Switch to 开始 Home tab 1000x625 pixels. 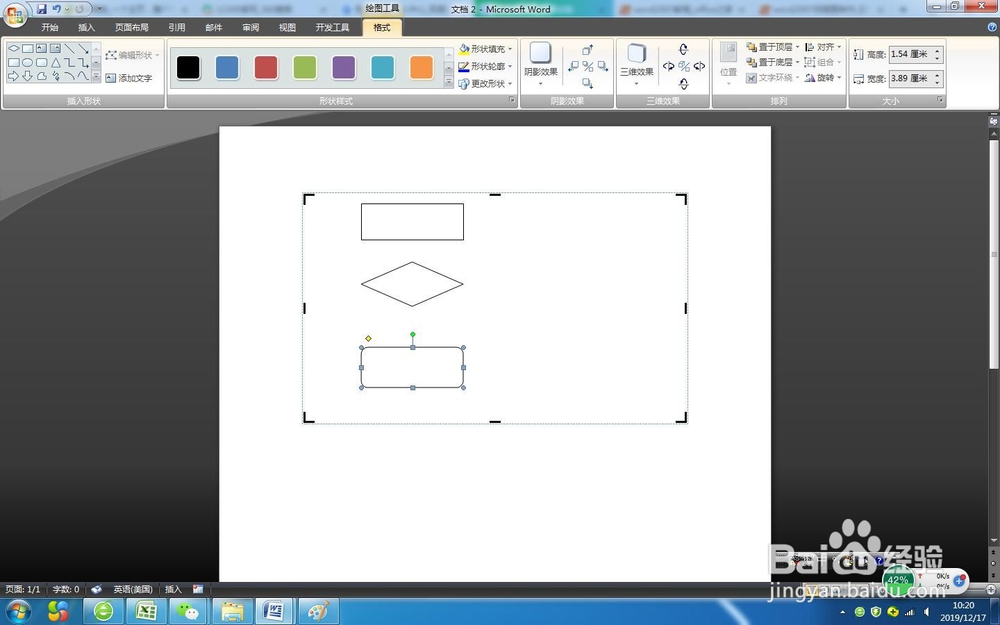50,27
